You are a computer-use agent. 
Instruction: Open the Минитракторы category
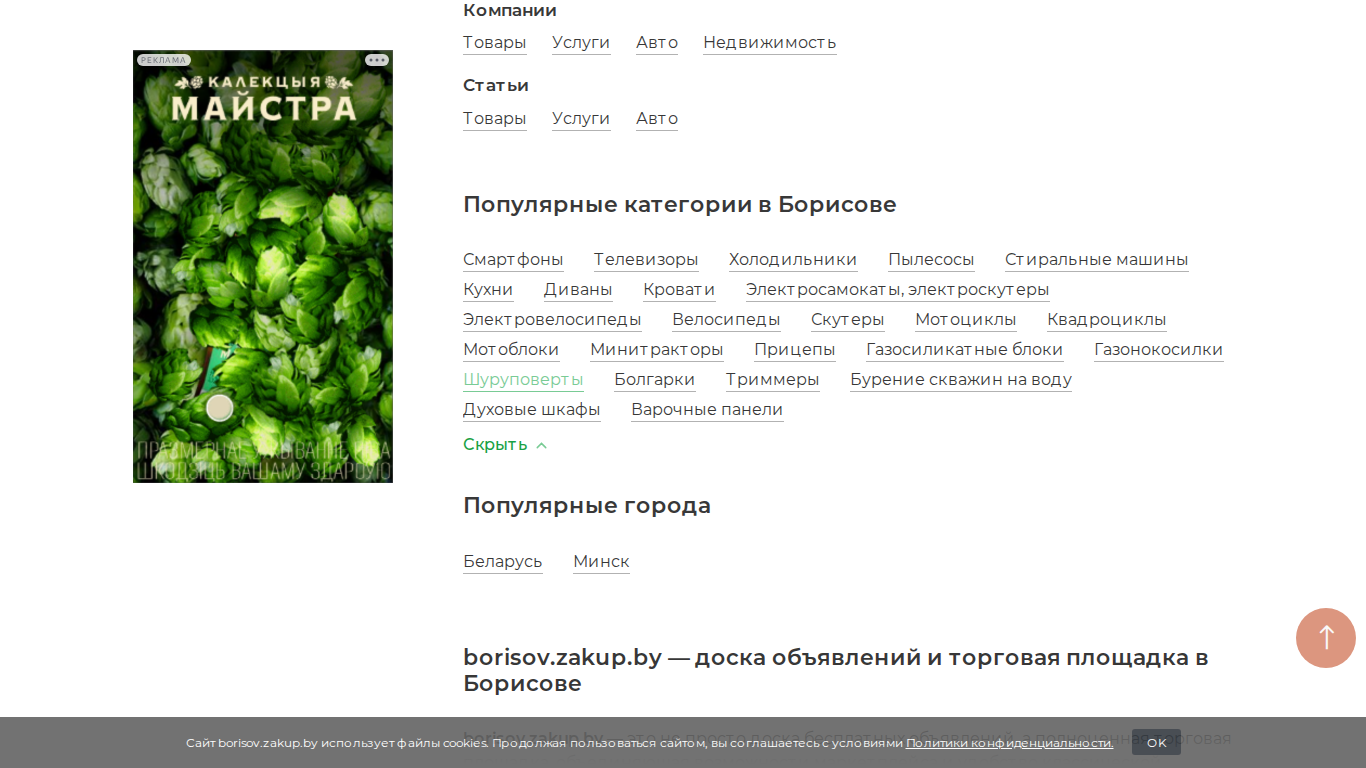point(657,350)
